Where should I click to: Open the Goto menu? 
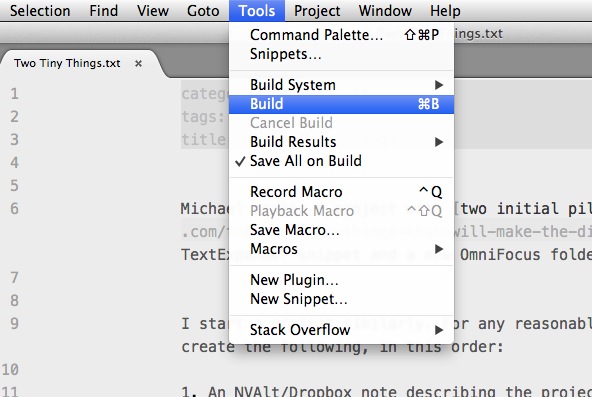point(203,11)
